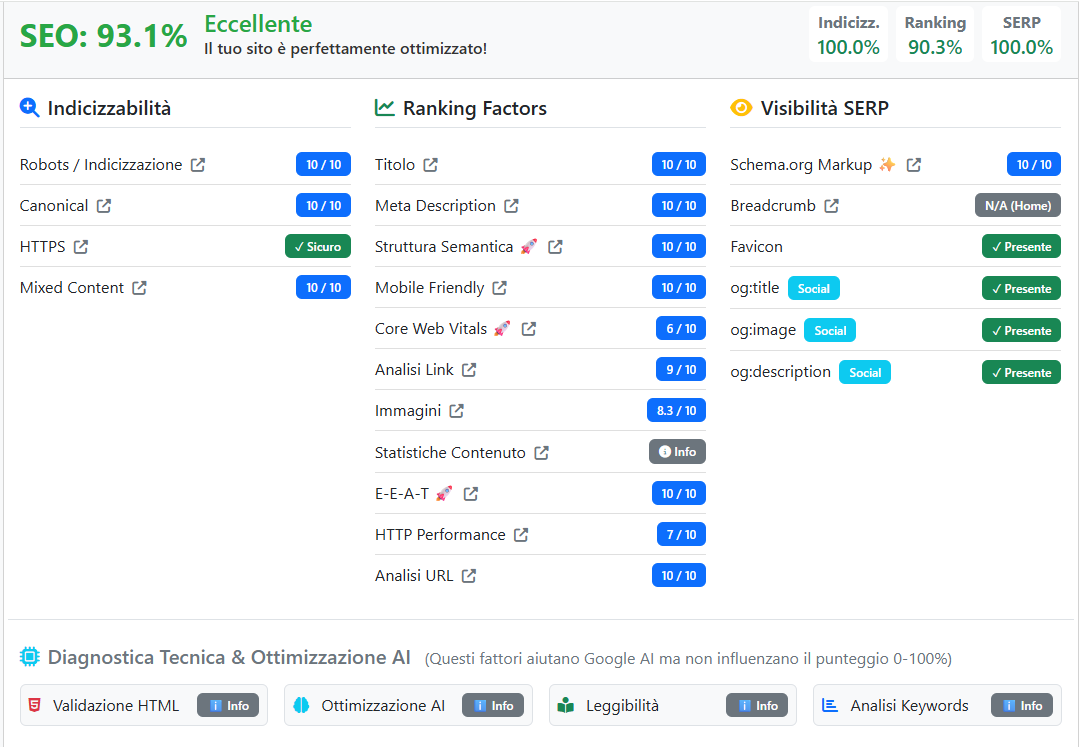Open the HTTPS details link icon
The height and width of the screenshot is (747, 1079).
(x=81, y=247)
